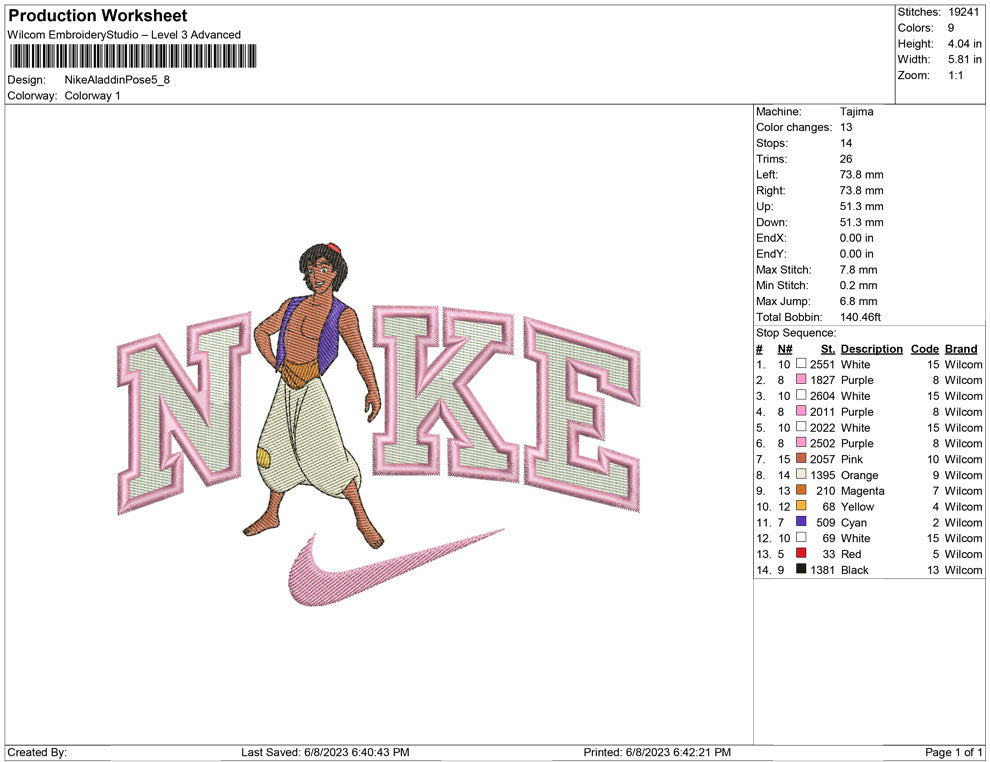The width and height of the screenshot is (990, 762).
Task: Click the Code column header
Action: (x=924, y=349)
